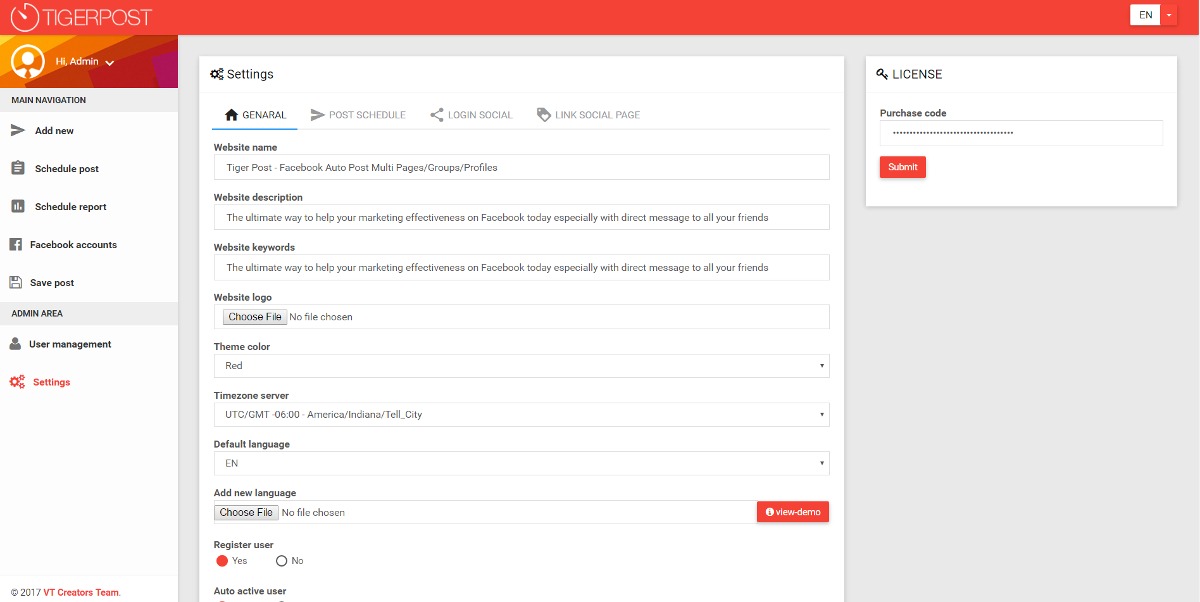Switch to the Login Social tab
The width and height of the screenshot is (1200, 602).
pyautogui.click(x=471, y=115)
